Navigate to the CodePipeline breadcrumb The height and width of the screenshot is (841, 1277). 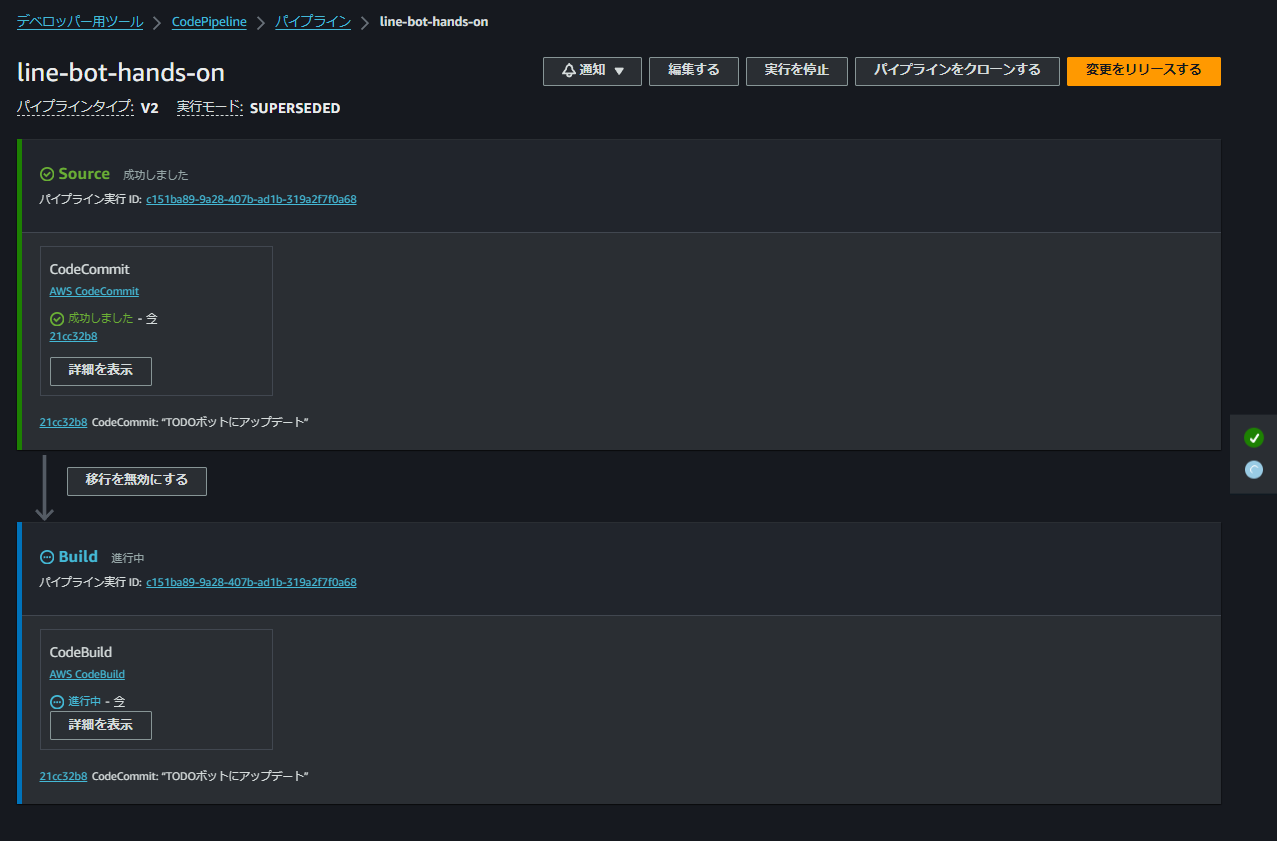[x=209, y=21]
